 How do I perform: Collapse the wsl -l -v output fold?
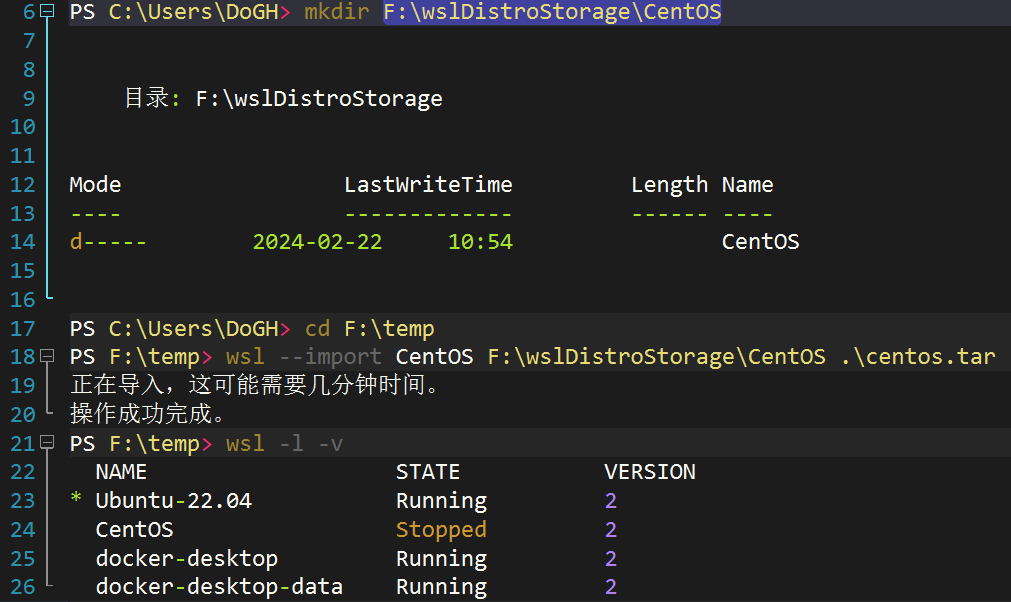click(x=46, y=443)
